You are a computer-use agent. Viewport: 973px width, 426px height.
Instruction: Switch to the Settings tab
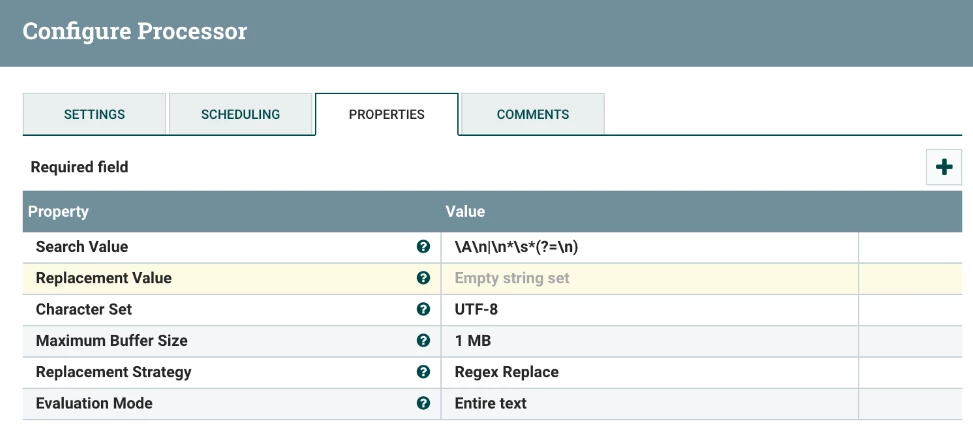(x=94, y=114)
